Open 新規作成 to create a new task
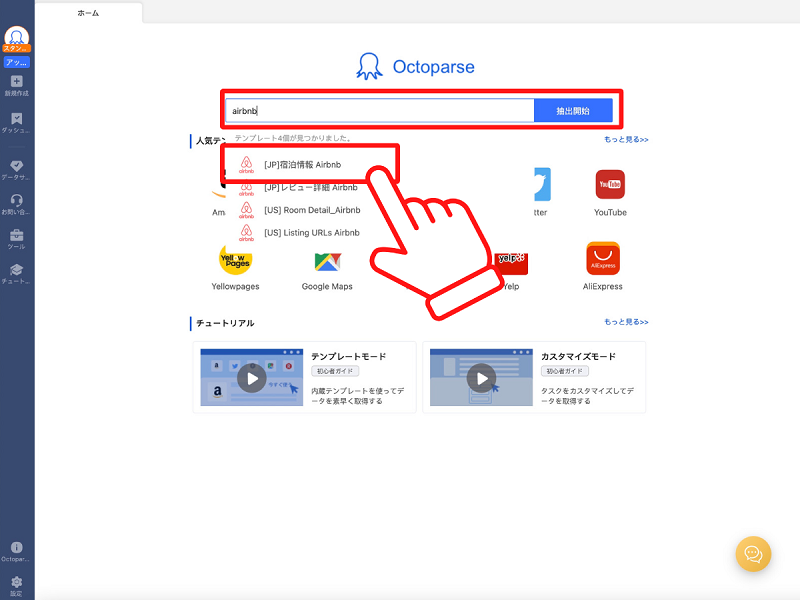The image size is (800, 600). click(x=17, y=86)
